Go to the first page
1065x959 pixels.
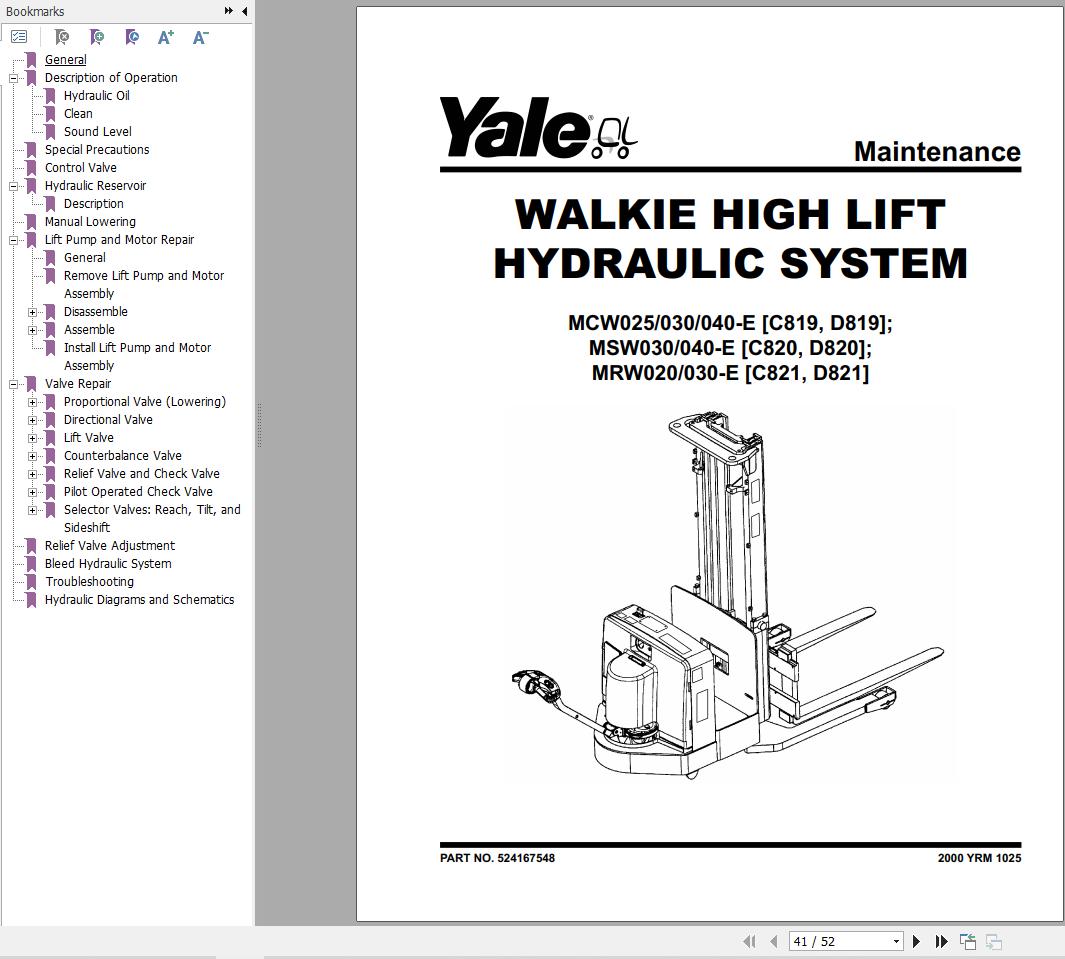tap(749, 941)
